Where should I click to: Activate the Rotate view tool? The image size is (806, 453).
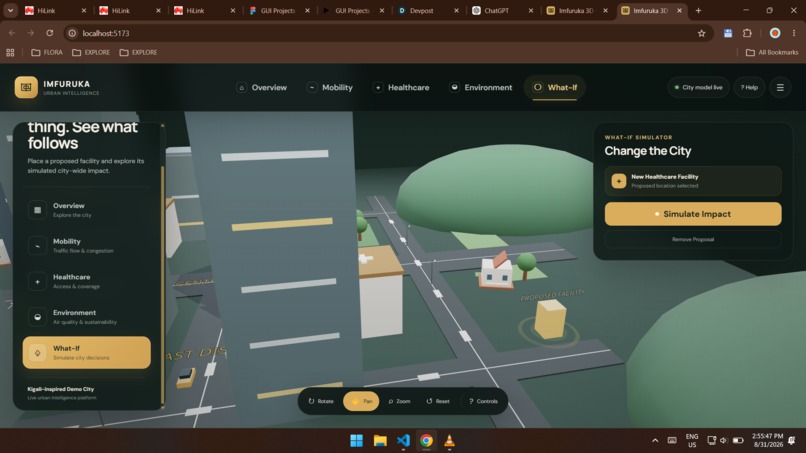click(321, 401)
